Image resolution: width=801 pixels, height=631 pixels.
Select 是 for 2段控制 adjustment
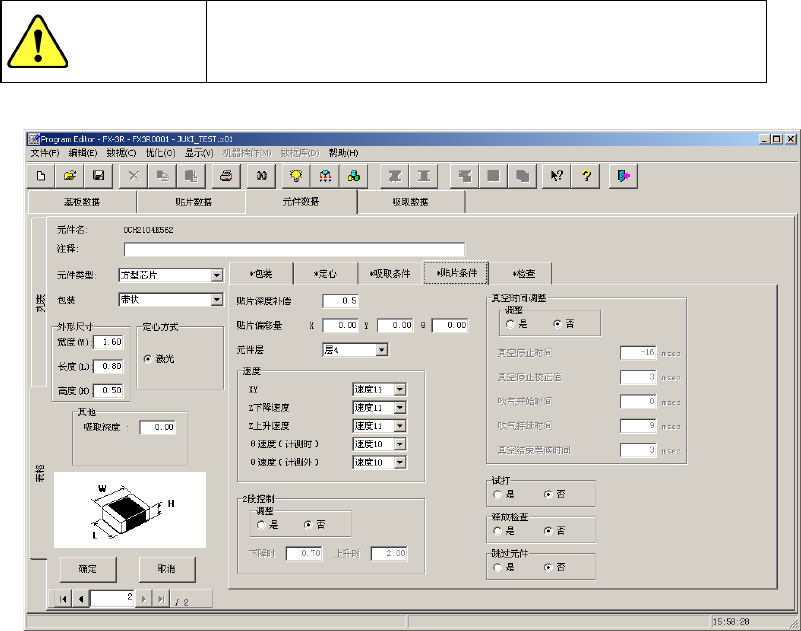point(262,523)
